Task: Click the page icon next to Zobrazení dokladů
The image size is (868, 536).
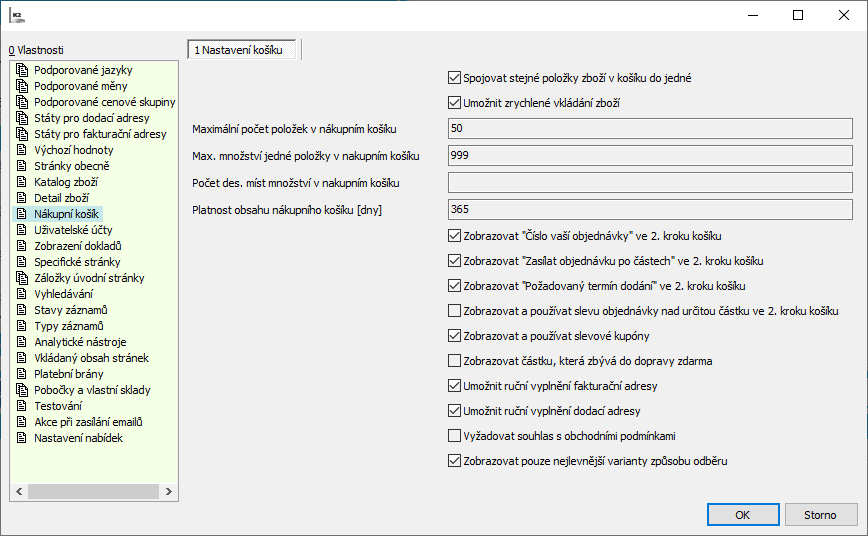Action: (x=22, y=246)
